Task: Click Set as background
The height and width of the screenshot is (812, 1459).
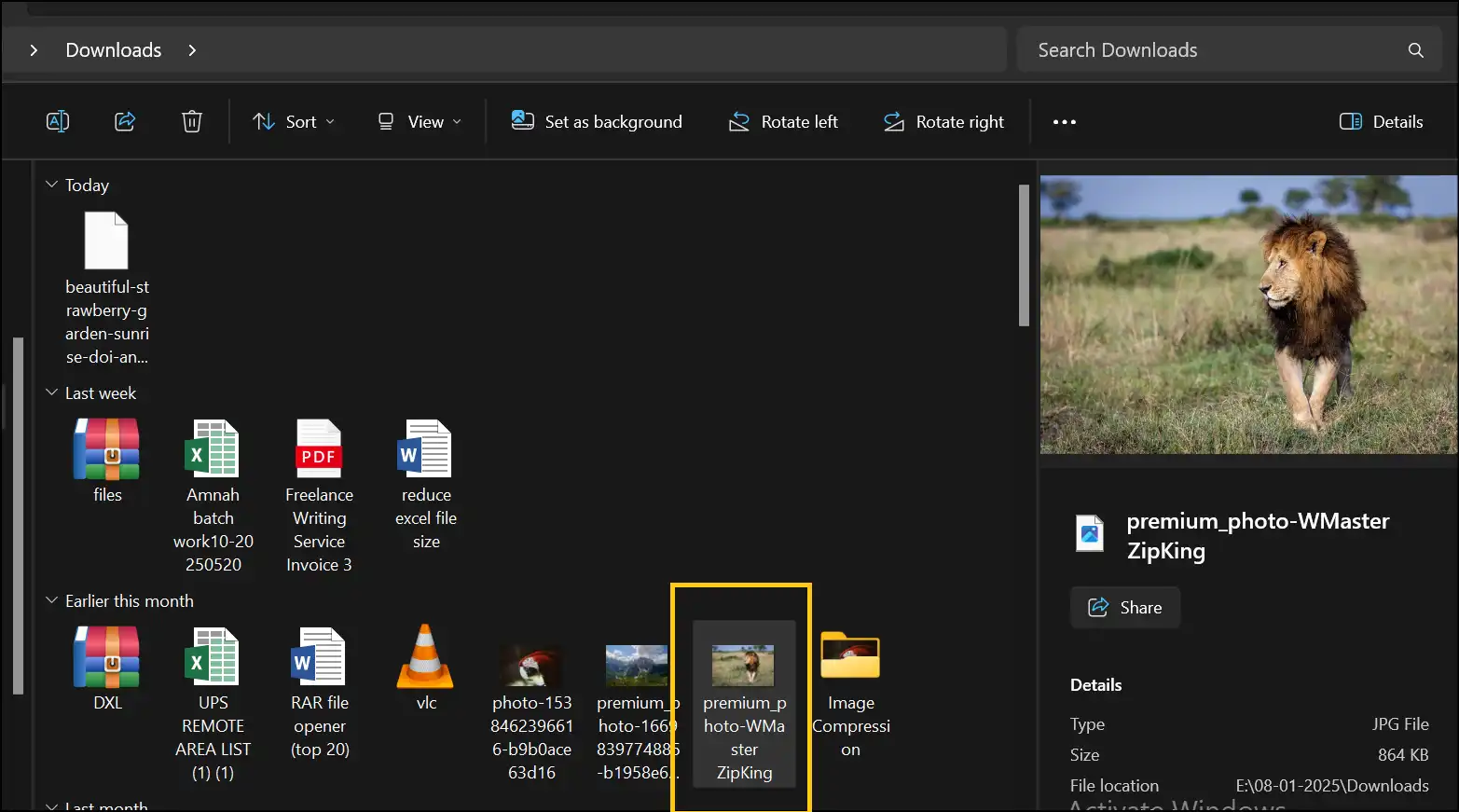Action: coord(597,121)
